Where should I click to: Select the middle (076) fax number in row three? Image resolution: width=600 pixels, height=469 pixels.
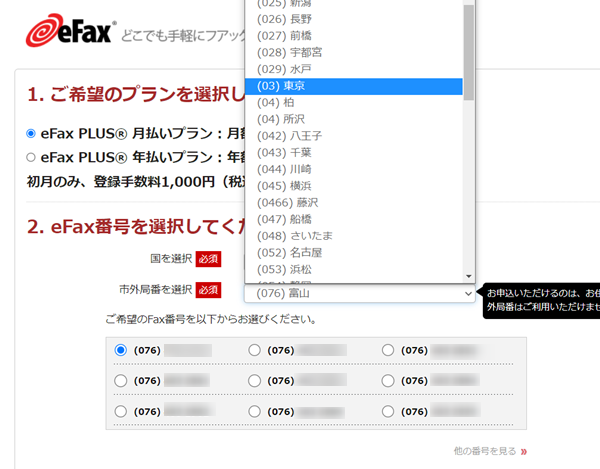(x=254, y=412)
